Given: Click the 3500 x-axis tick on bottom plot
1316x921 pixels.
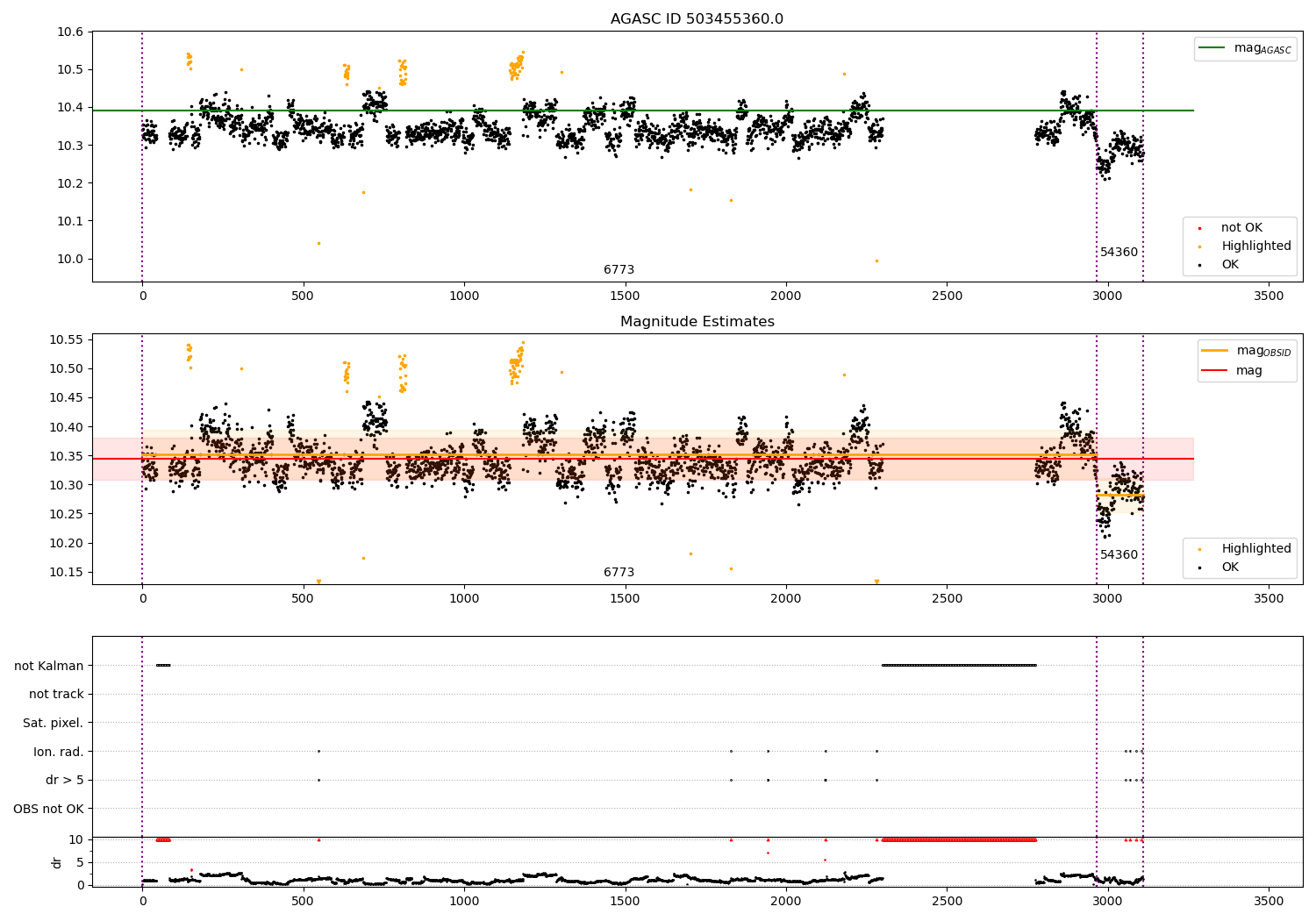Looking at the screenshot, I should pyautogui.click(x=1269, y=901).
